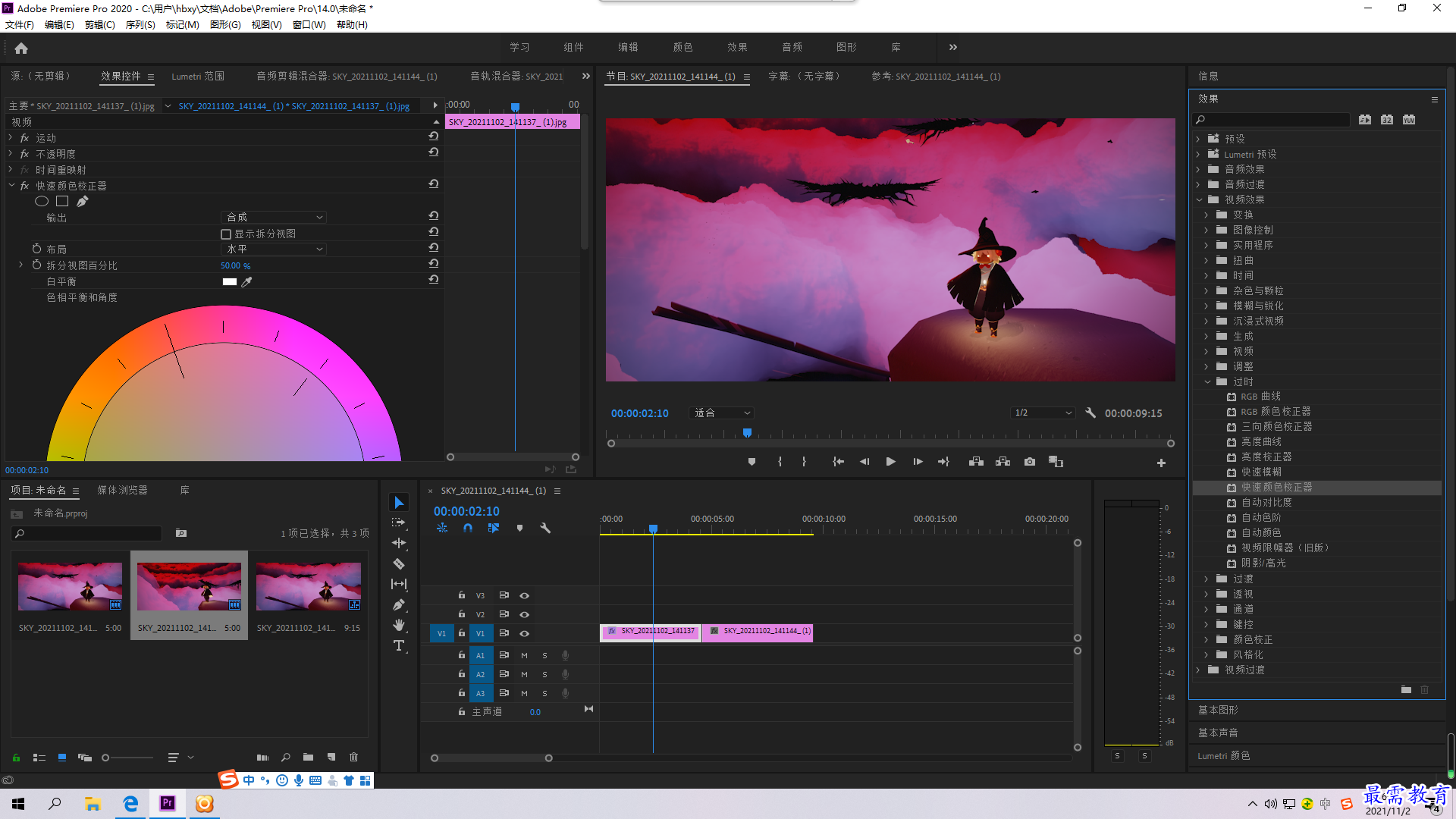Click the white balance eyedropper
Image resolution: width=1456 pixels, height=819 pixels.
coord(246,281)
